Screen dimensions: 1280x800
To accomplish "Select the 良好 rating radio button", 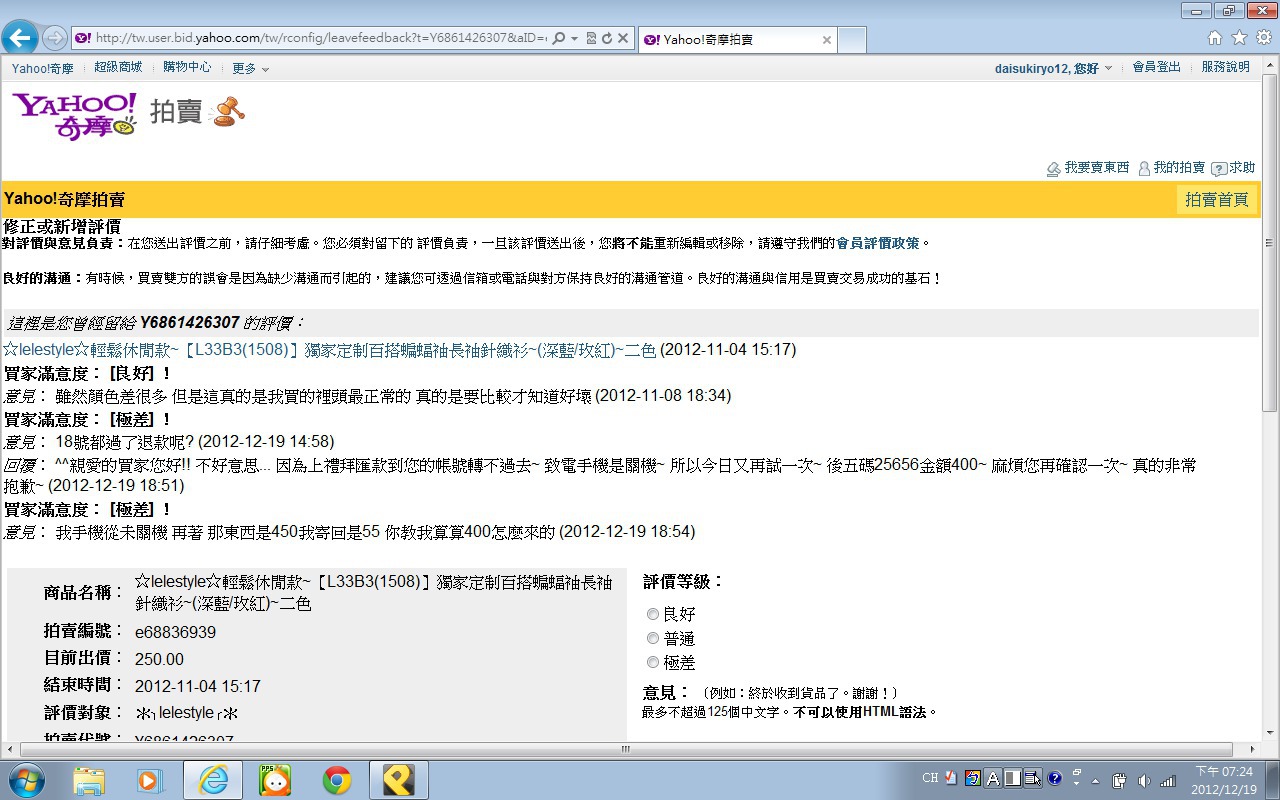I will point(653,614).
